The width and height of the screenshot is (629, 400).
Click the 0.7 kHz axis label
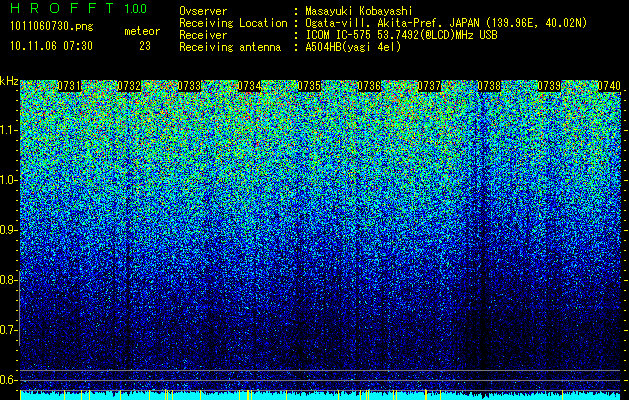(8, 330)
